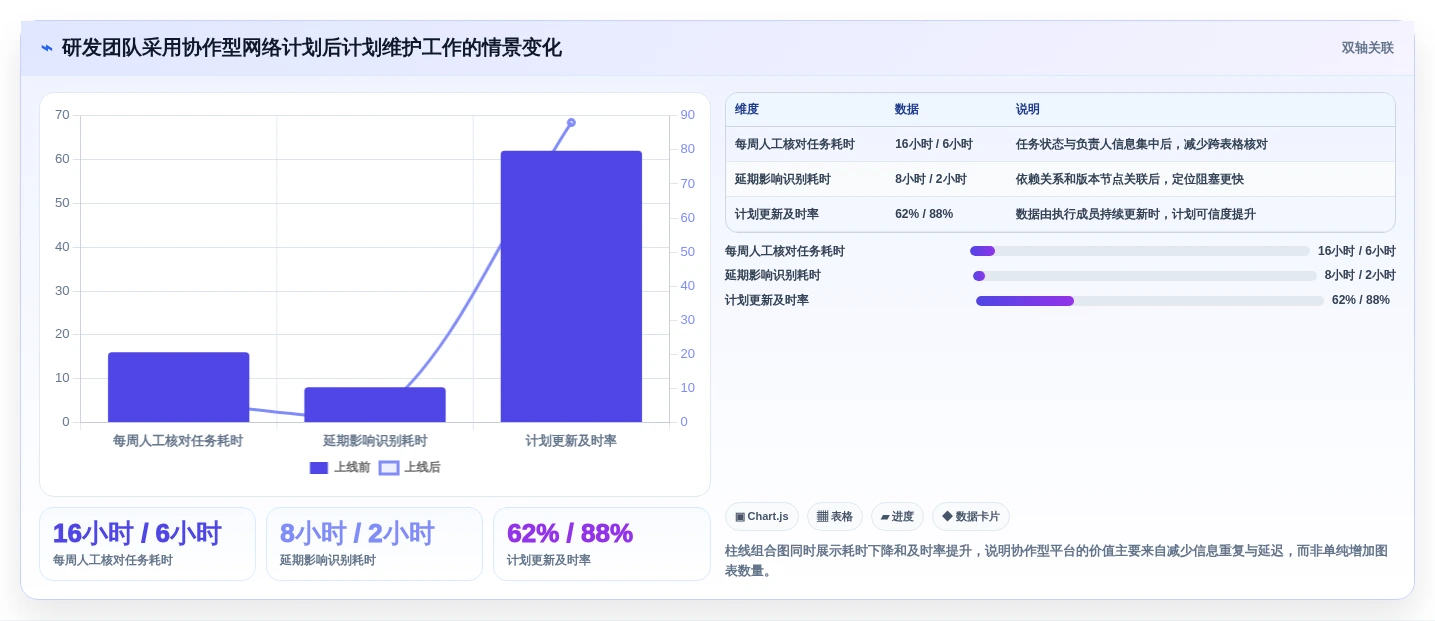Click the tall 计划更新及时率 bar

point(571,286)
